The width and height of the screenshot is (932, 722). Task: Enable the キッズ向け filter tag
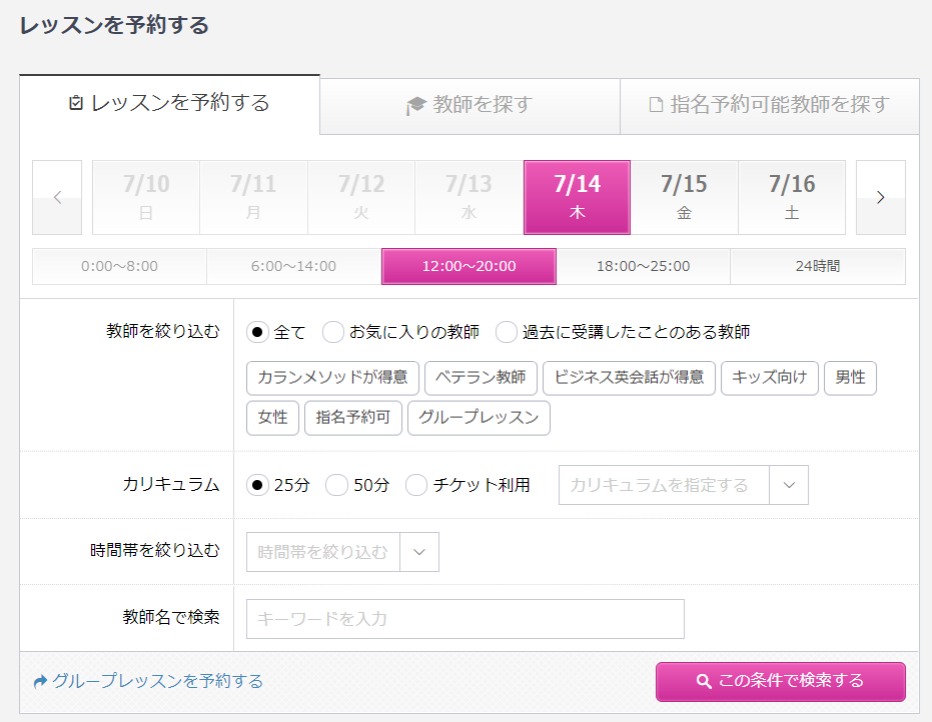(x=769, y=378)
